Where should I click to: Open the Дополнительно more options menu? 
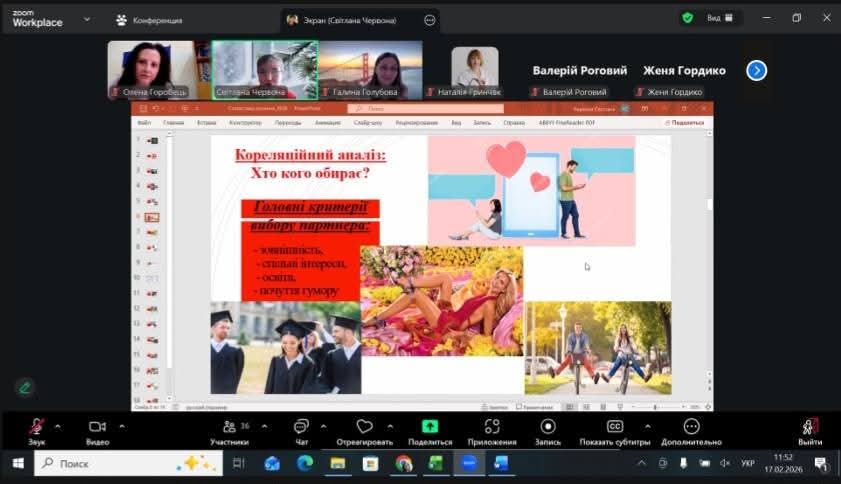tap(691, 427)
